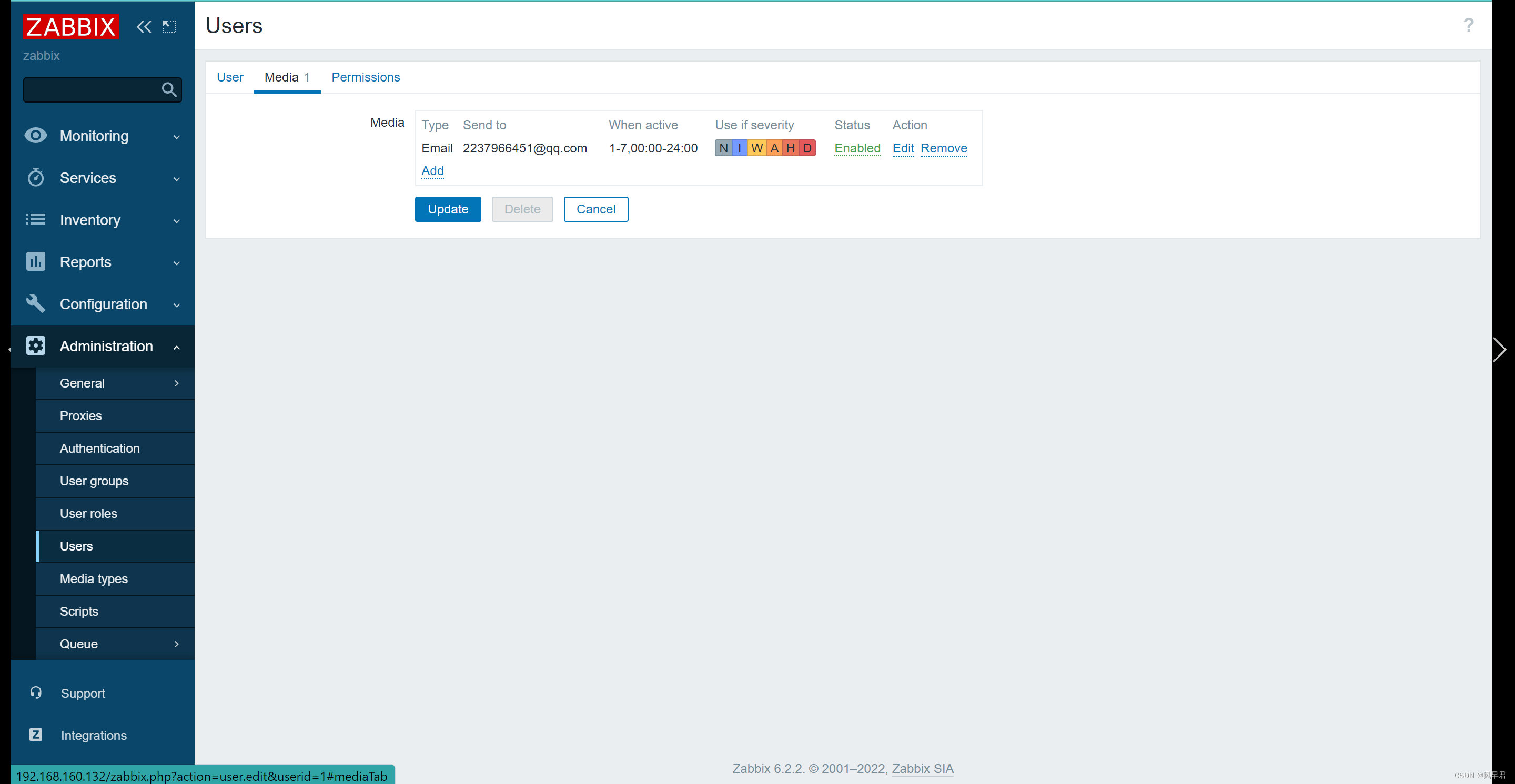This screenshot has height=784, width=1515.
Task: Click the kiosk mode sidebar icon
Action: point(169,26)
